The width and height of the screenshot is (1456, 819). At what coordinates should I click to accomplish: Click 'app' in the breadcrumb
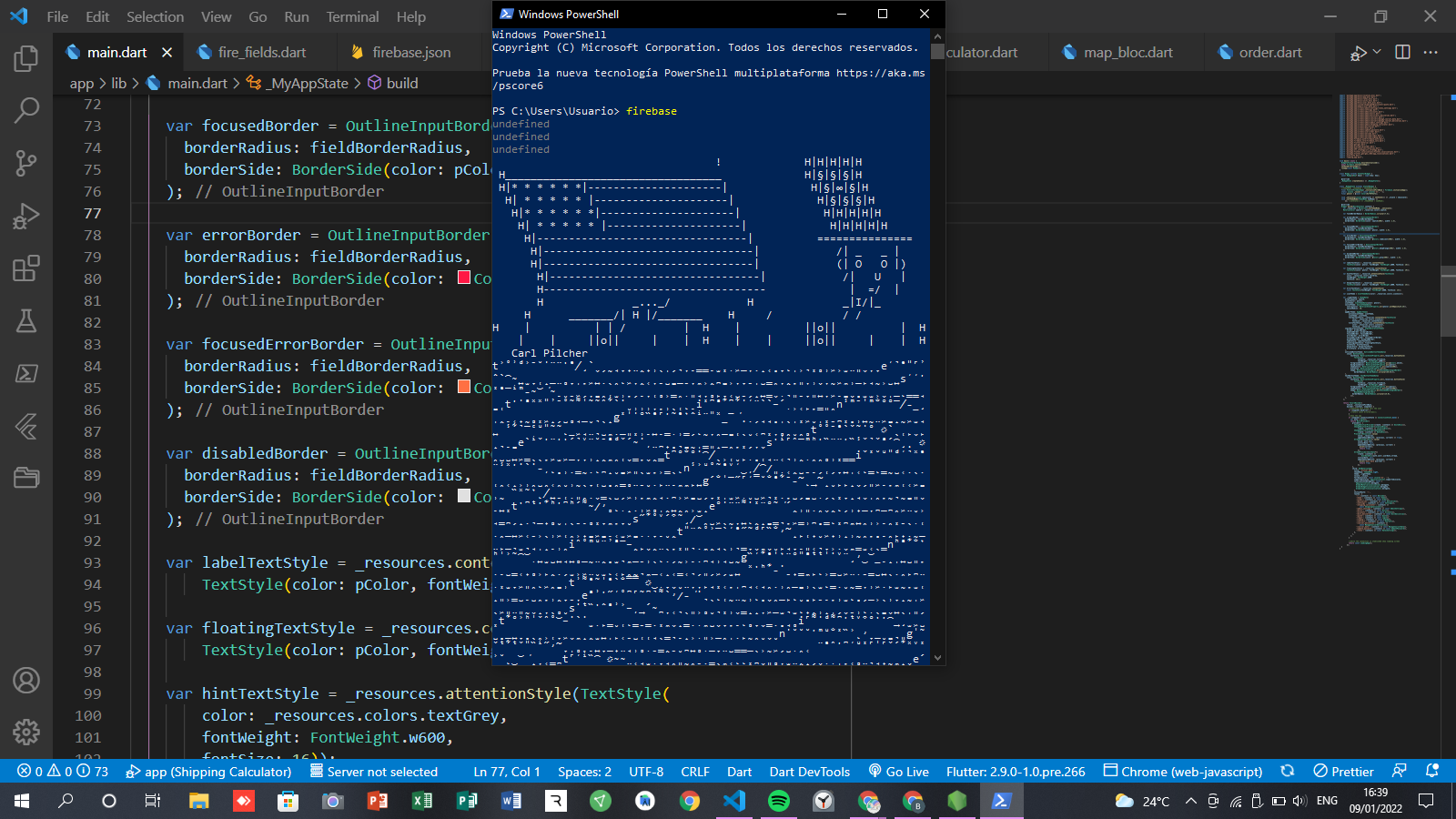click(82, 83)
